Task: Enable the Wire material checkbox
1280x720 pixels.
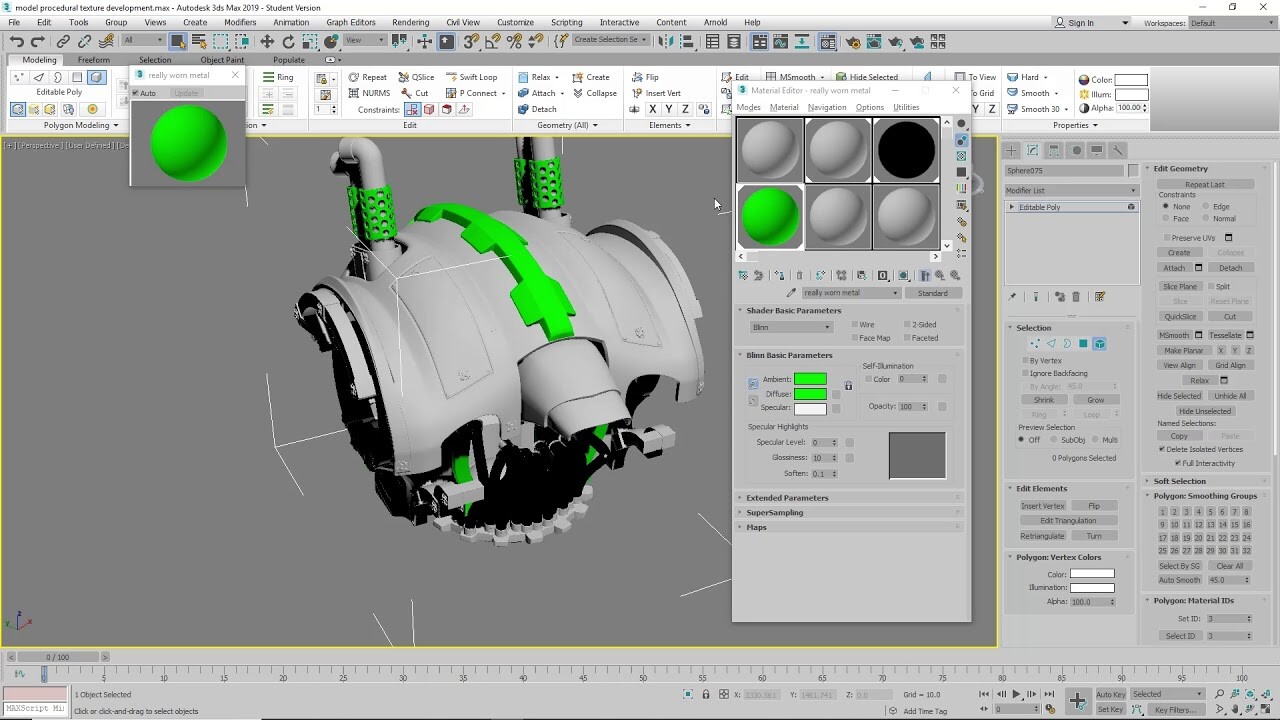Action: click(x=854, y=324)
